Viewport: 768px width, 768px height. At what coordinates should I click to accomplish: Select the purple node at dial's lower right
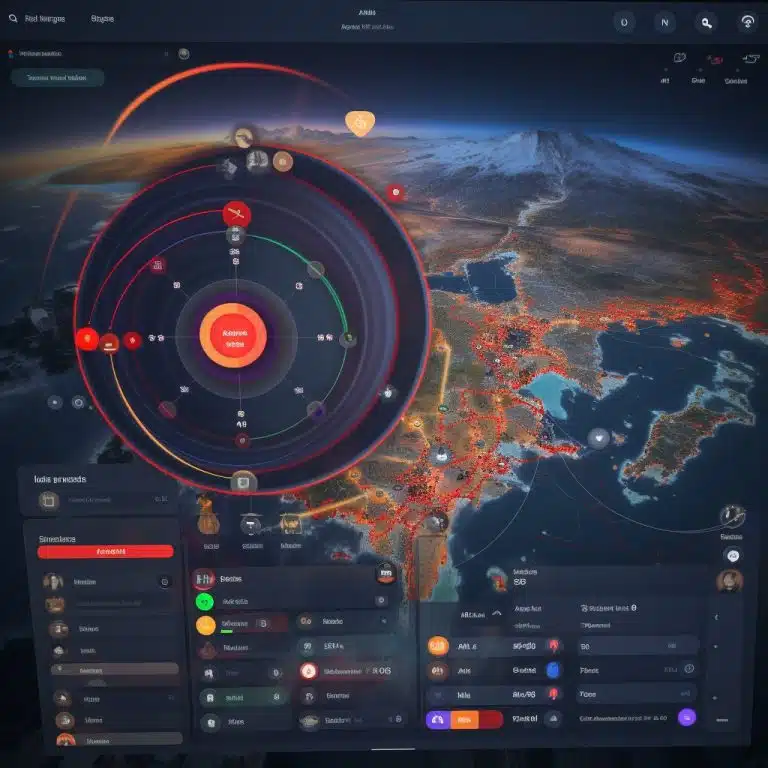[317, 410]
